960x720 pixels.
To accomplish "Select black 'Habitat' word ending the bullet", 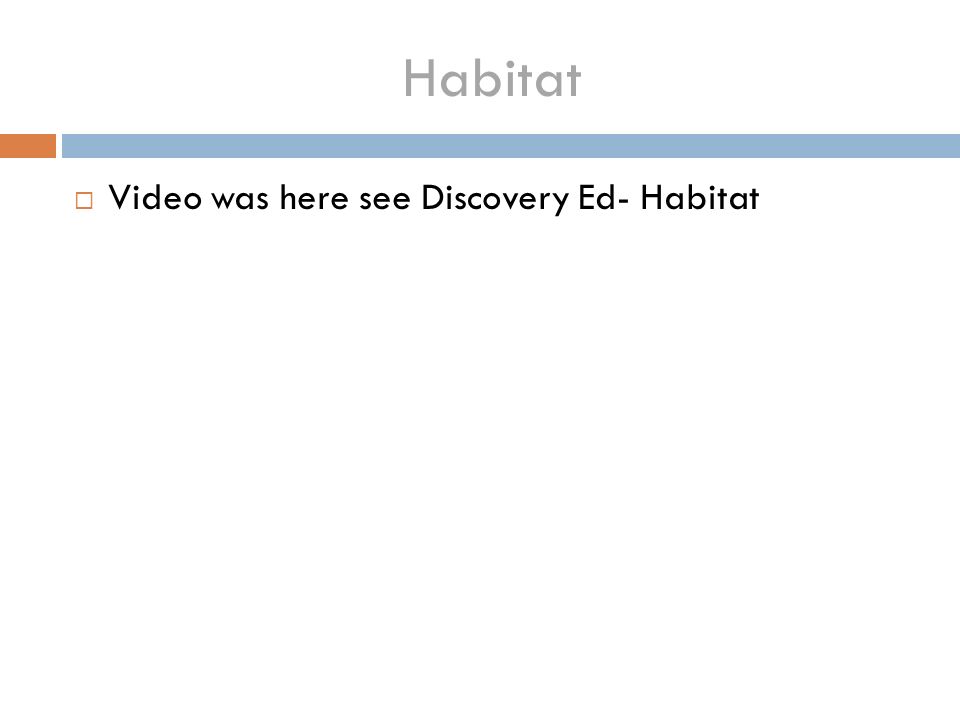I will 700,197.
